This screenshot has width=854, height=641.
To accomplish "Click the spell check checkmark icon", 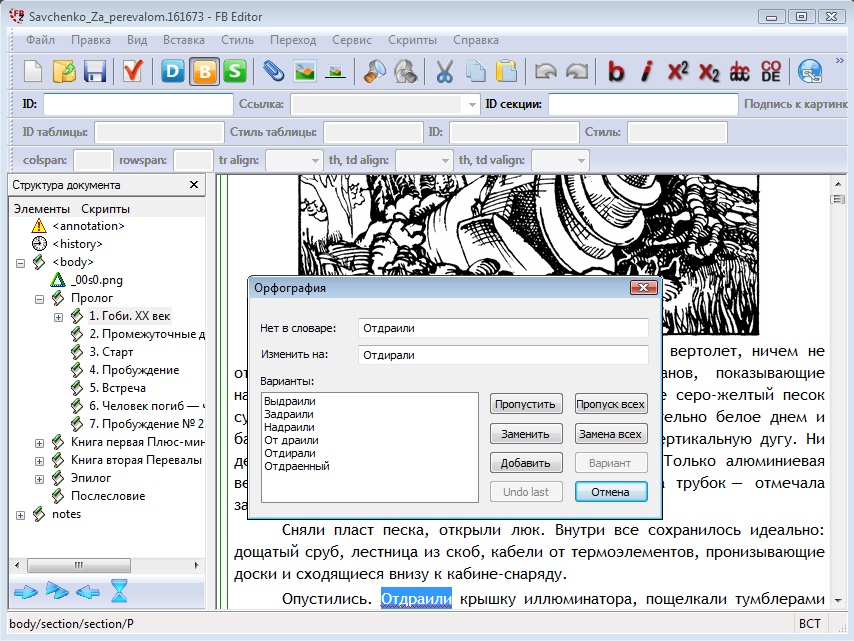I will [x=132, y=71].
